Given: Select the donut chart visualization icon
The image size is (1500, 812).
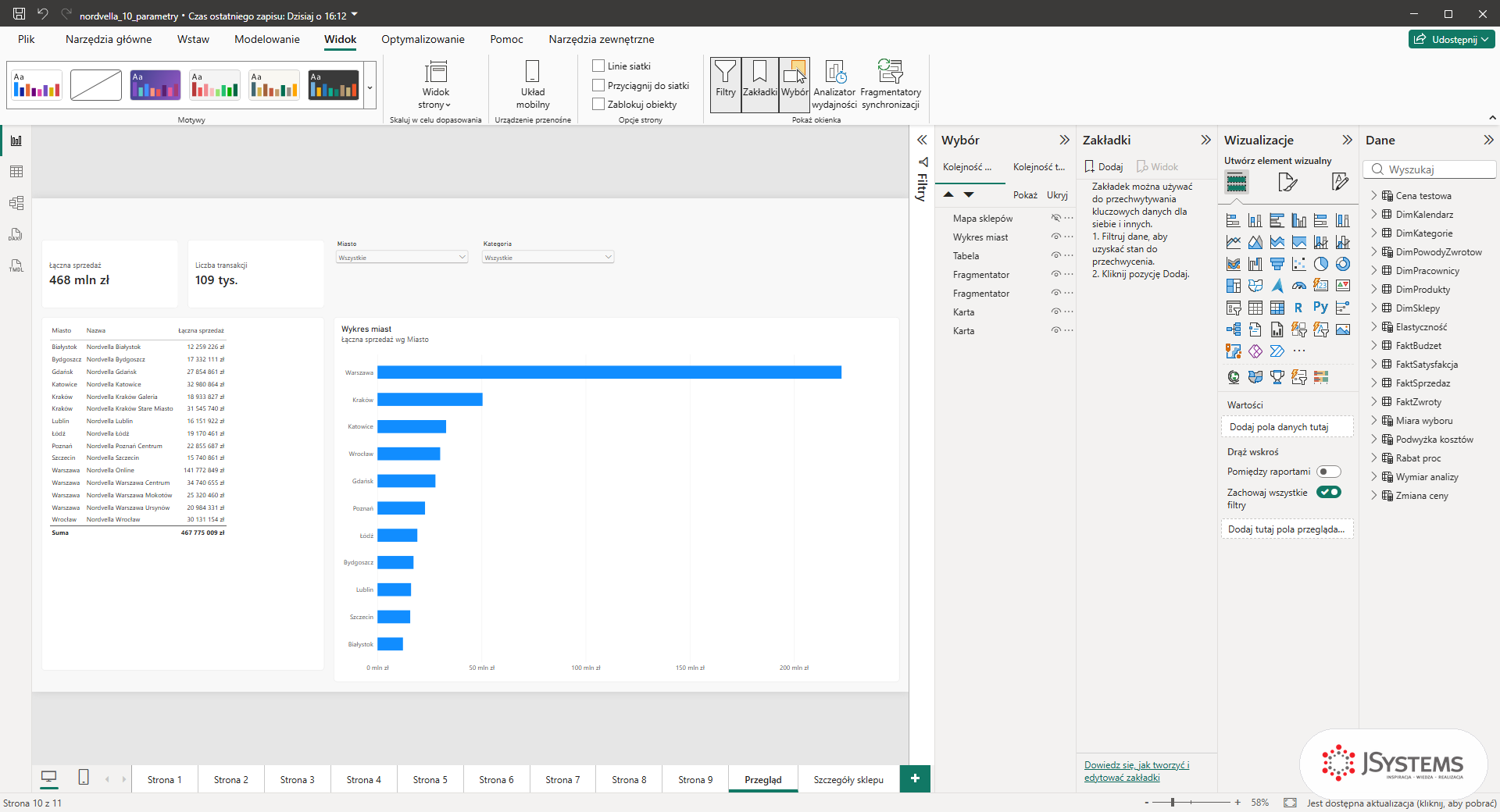Looking at the screenshot, I should tap(1342, 264).
